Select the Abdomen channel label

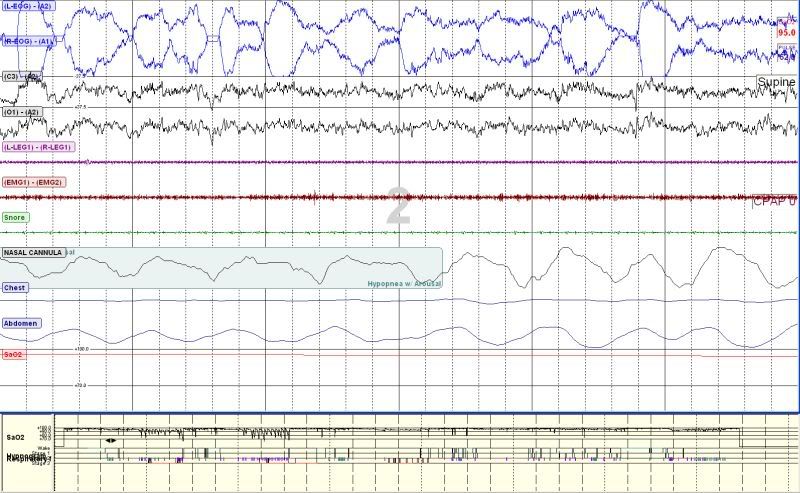pos(21,324)
